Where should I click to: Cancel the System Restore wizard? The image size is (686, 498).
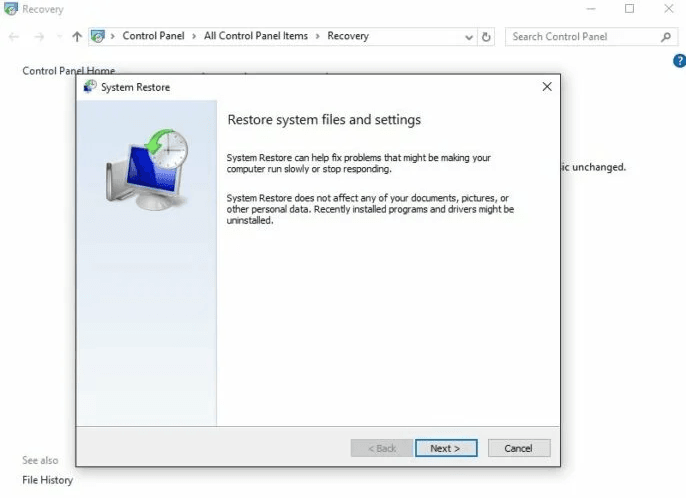click(518, 448)
